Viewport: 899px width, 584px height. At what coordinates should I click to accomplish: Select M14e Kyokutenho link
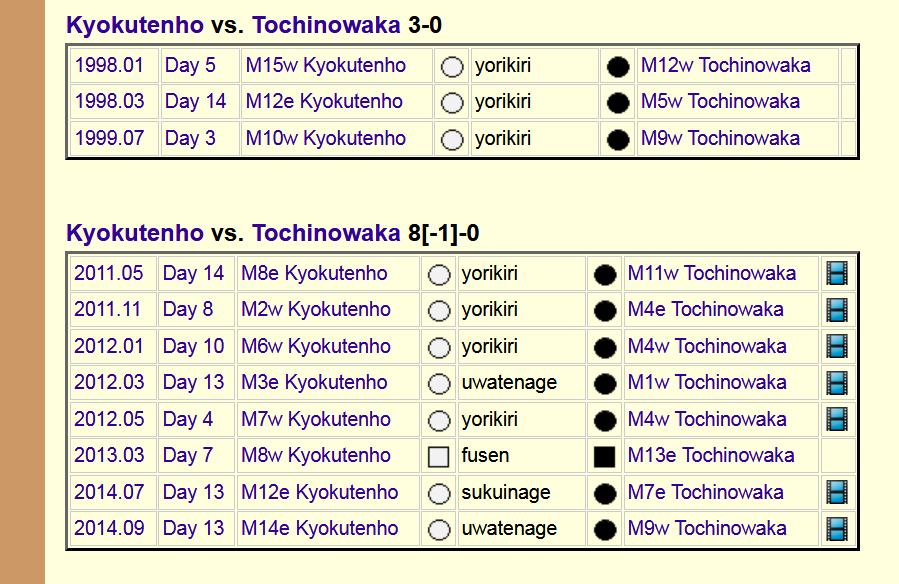coord(320,528)
